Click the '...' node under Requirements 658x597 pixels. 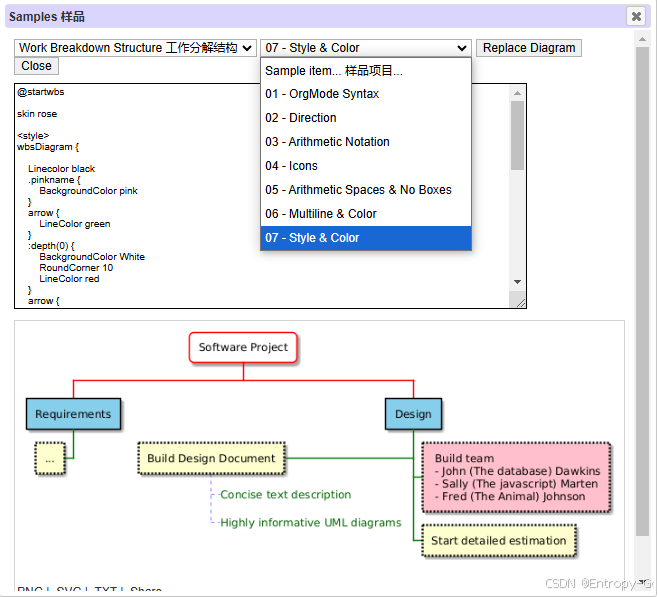pyautogui.click(x=50, y=459)
